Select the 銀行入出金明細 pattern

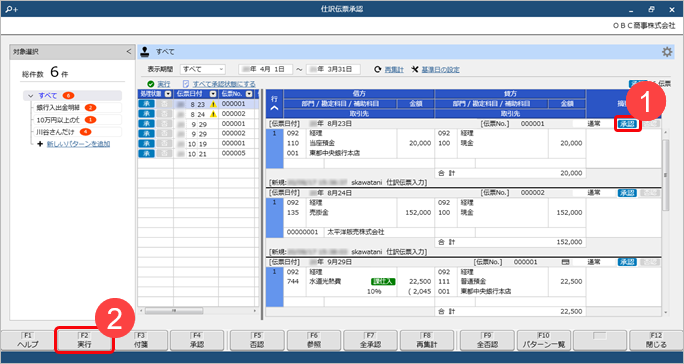[77, 107]
